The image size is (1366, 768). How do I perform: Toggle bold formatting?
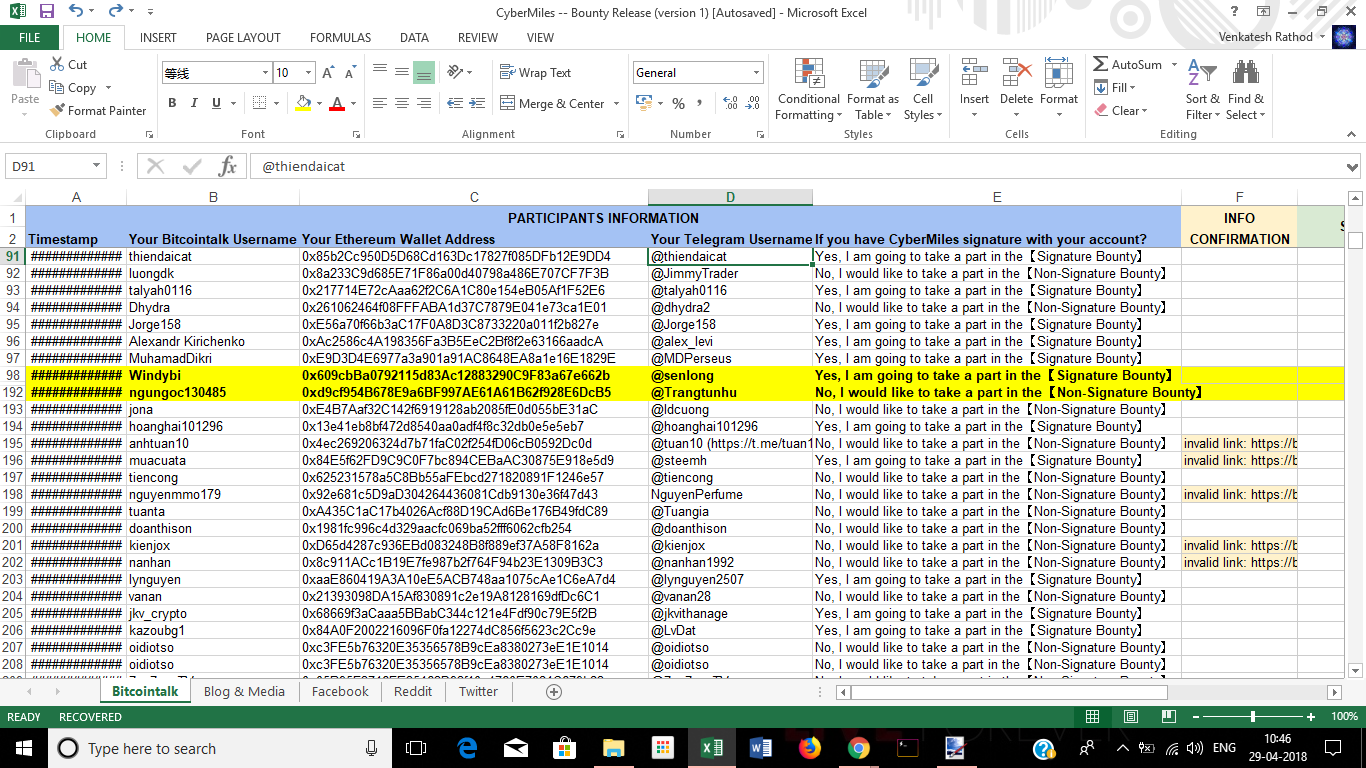[172, 103]
